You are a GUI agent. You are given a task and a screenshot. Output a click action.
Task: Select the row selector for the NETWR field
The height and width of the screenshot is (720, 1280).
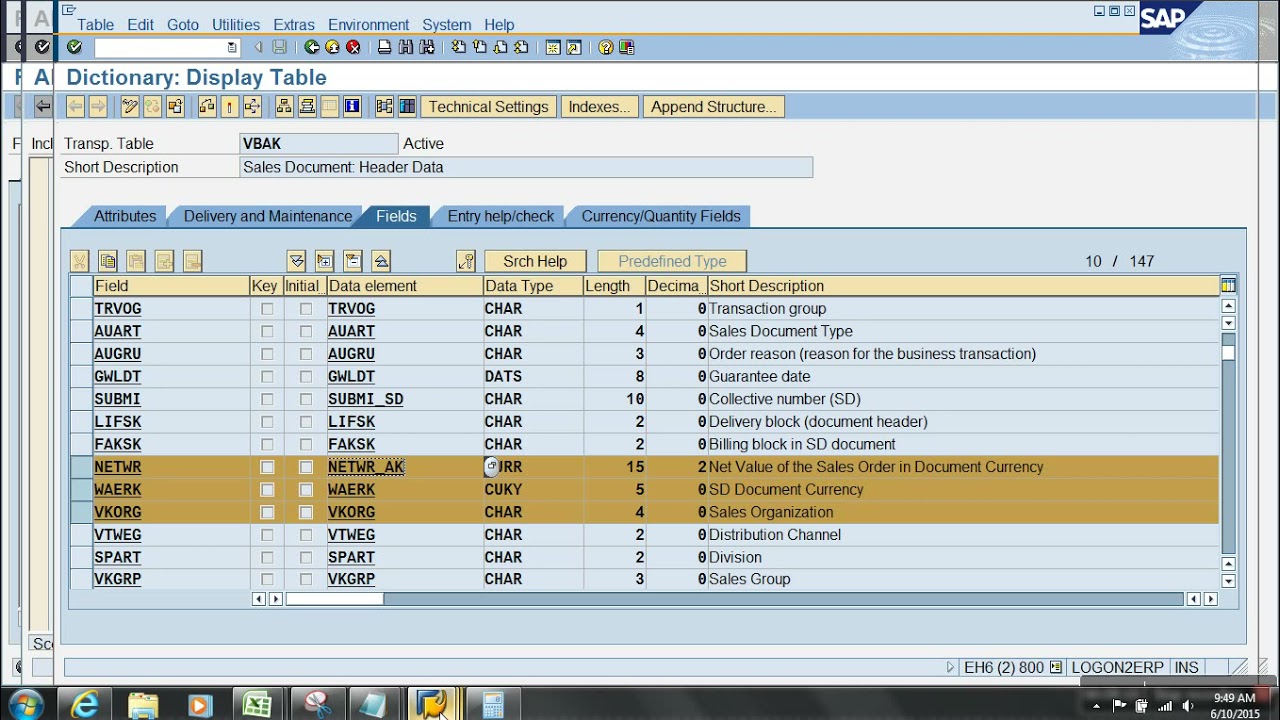[80, 467]
